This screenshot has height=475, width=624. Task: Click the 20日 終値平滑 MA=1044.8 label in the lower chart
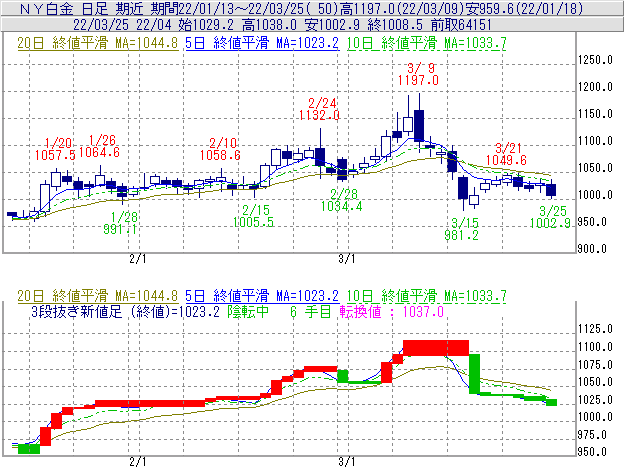point(98,296)
